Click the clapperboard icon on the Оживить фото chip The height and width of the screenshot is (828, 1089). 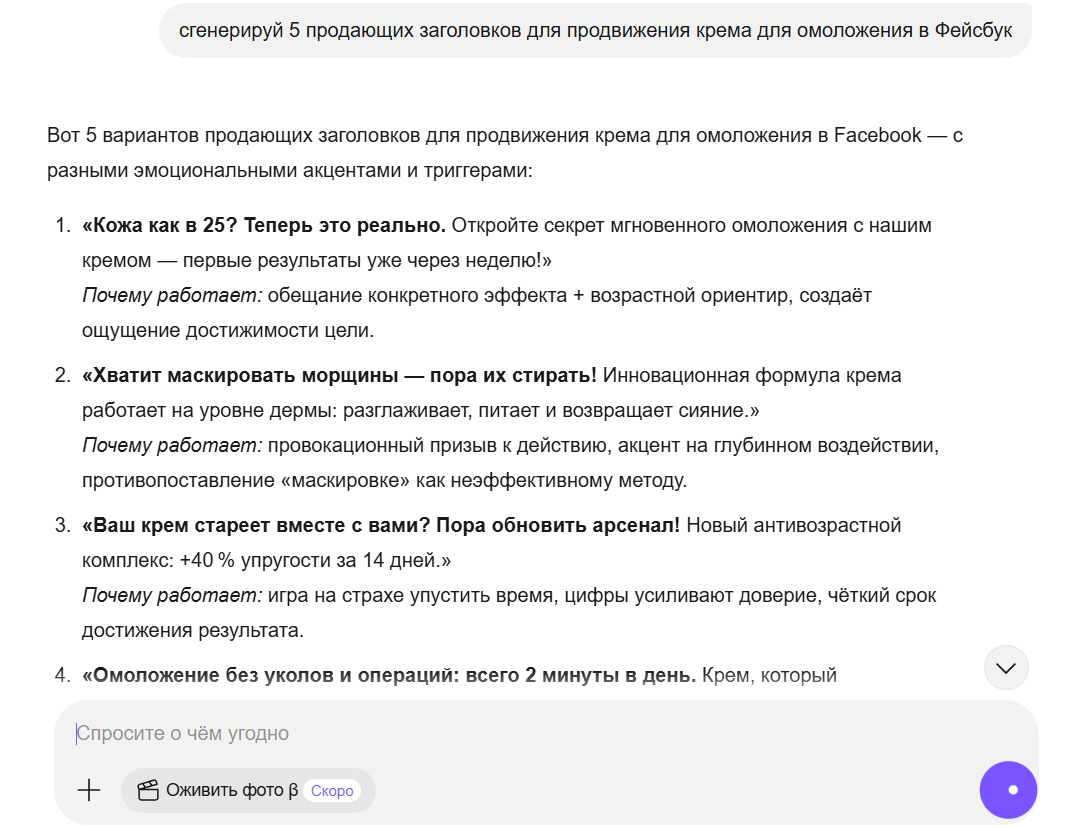[148, 790]
